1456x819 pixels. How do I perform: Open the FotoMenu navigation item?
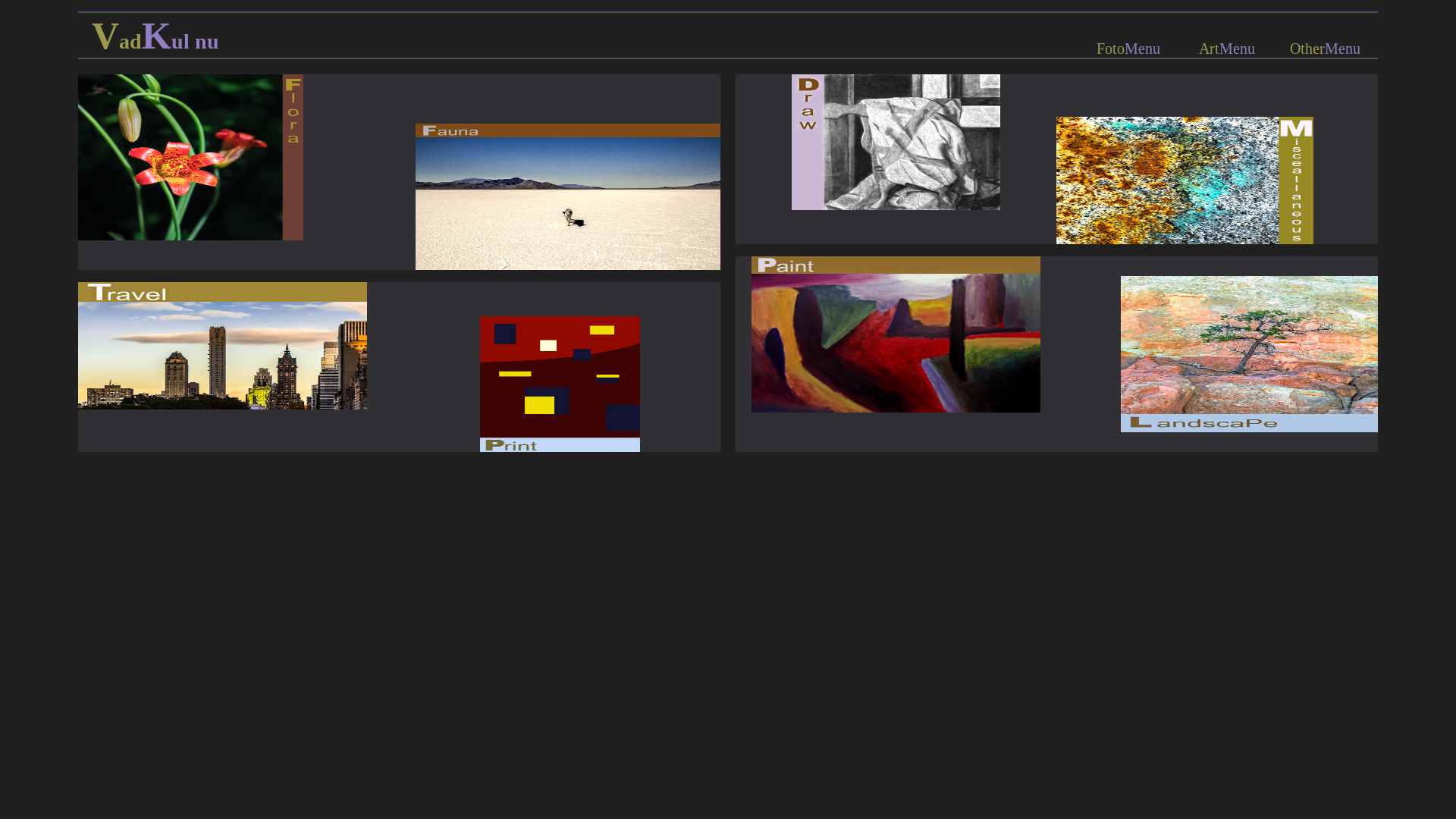[x=1128, y=49]
